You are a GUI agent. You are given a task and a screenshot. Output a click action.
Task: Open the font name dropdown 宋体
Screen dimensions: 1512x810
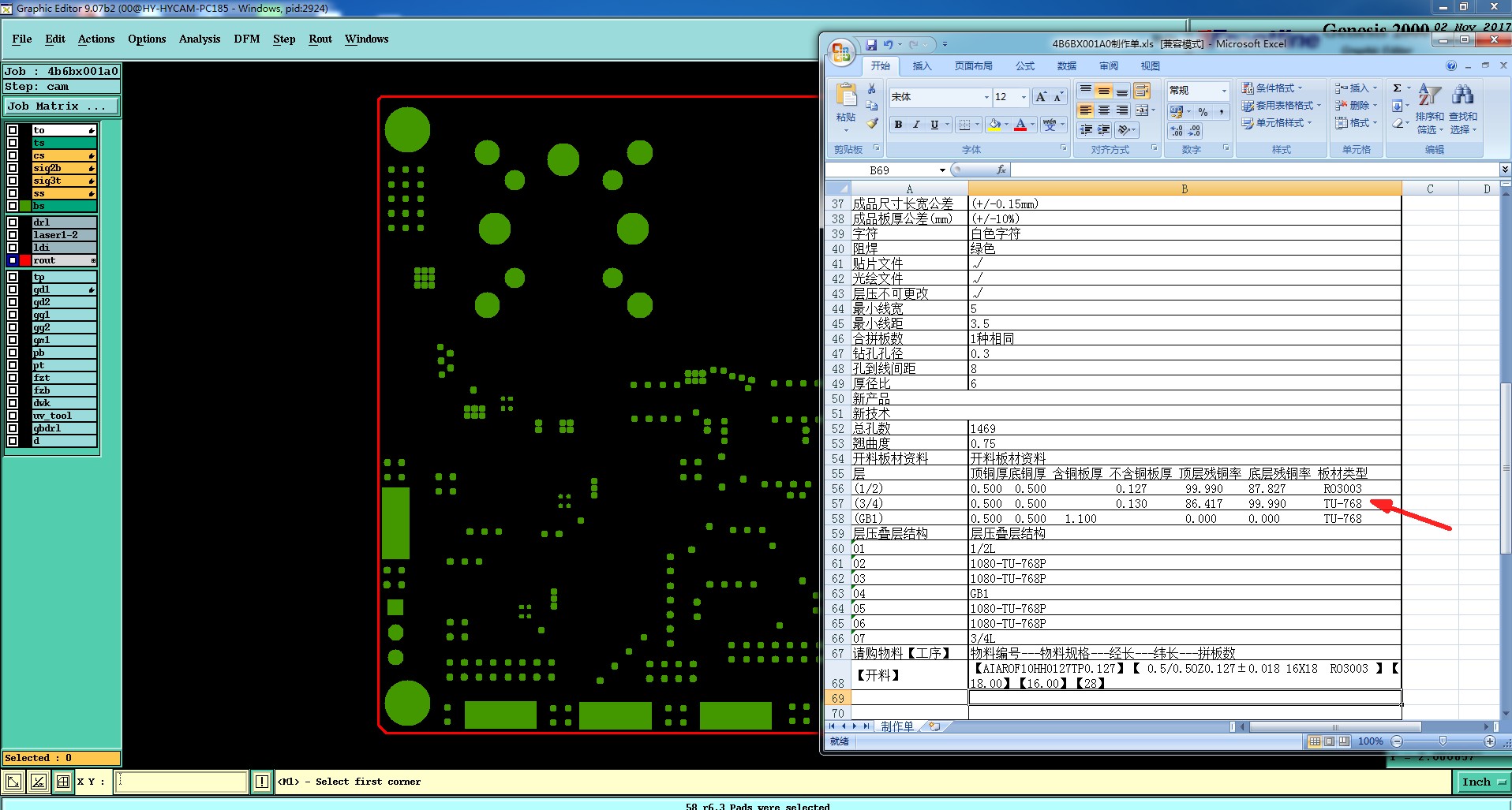pyautogui.click(x=986, y=97)
